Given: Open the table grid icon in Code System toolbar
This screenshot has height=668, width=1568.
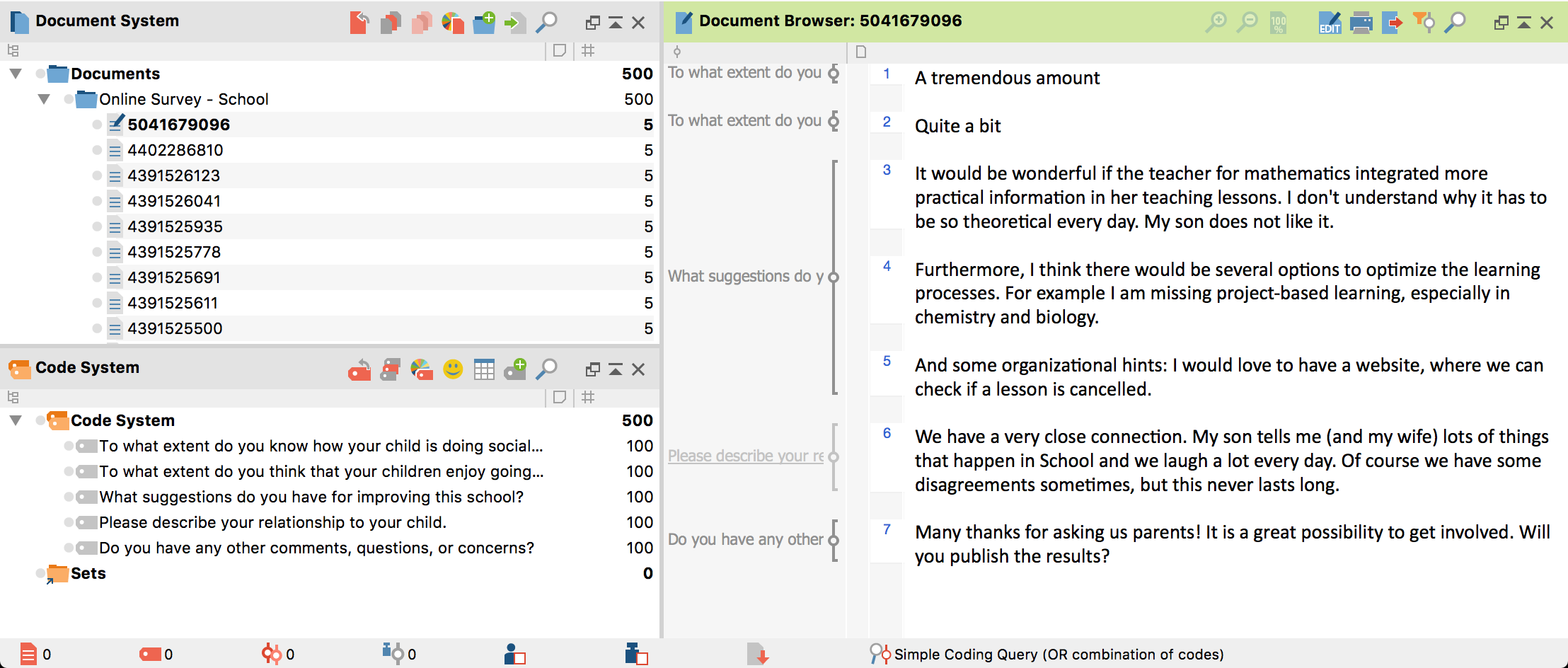Looking at the screenshot, I should click(x=484, y=369).
